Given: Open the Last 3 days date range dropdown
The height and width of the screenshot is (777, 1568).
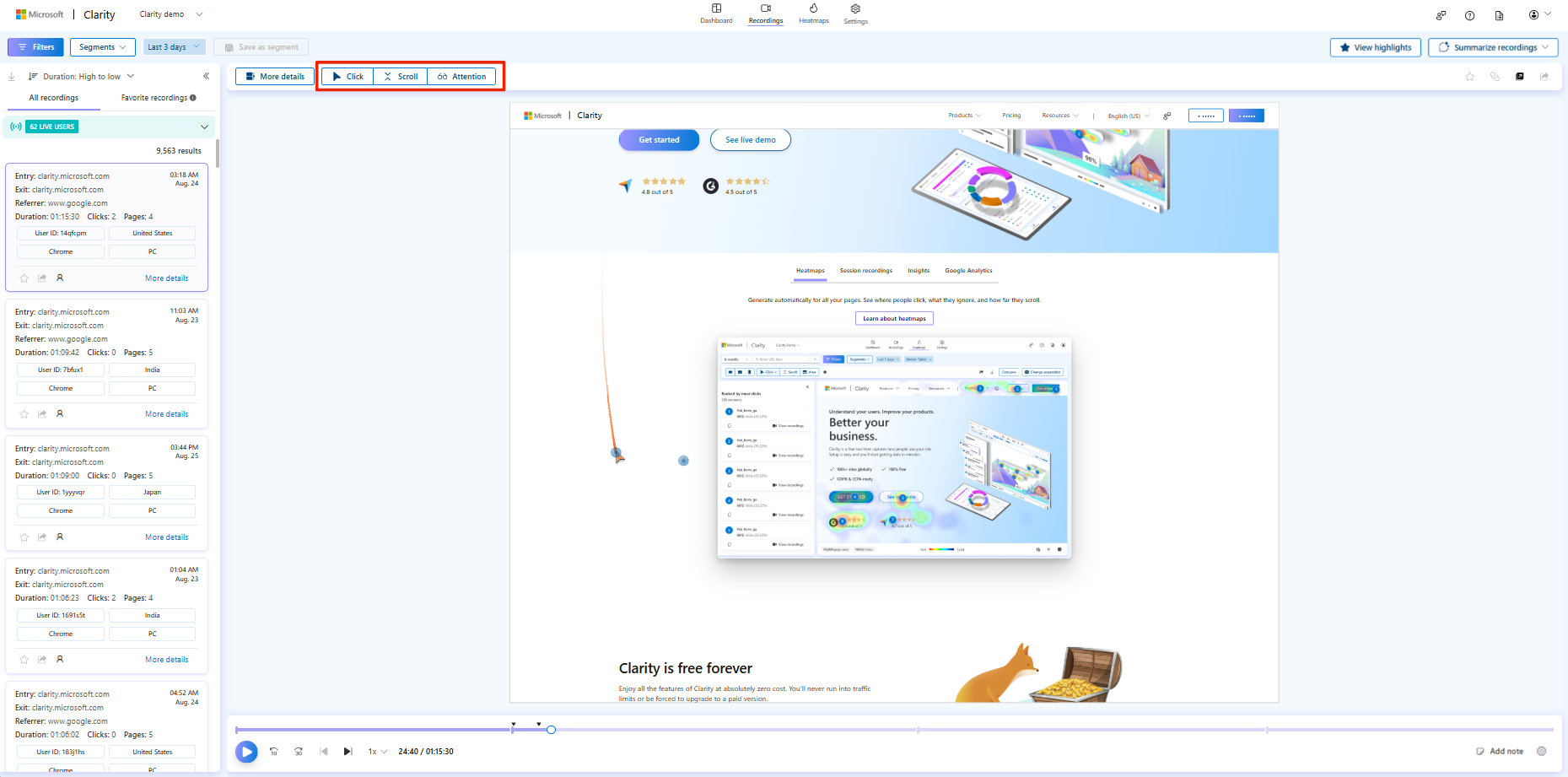Looking at the screenshot, I should [174, 47].
